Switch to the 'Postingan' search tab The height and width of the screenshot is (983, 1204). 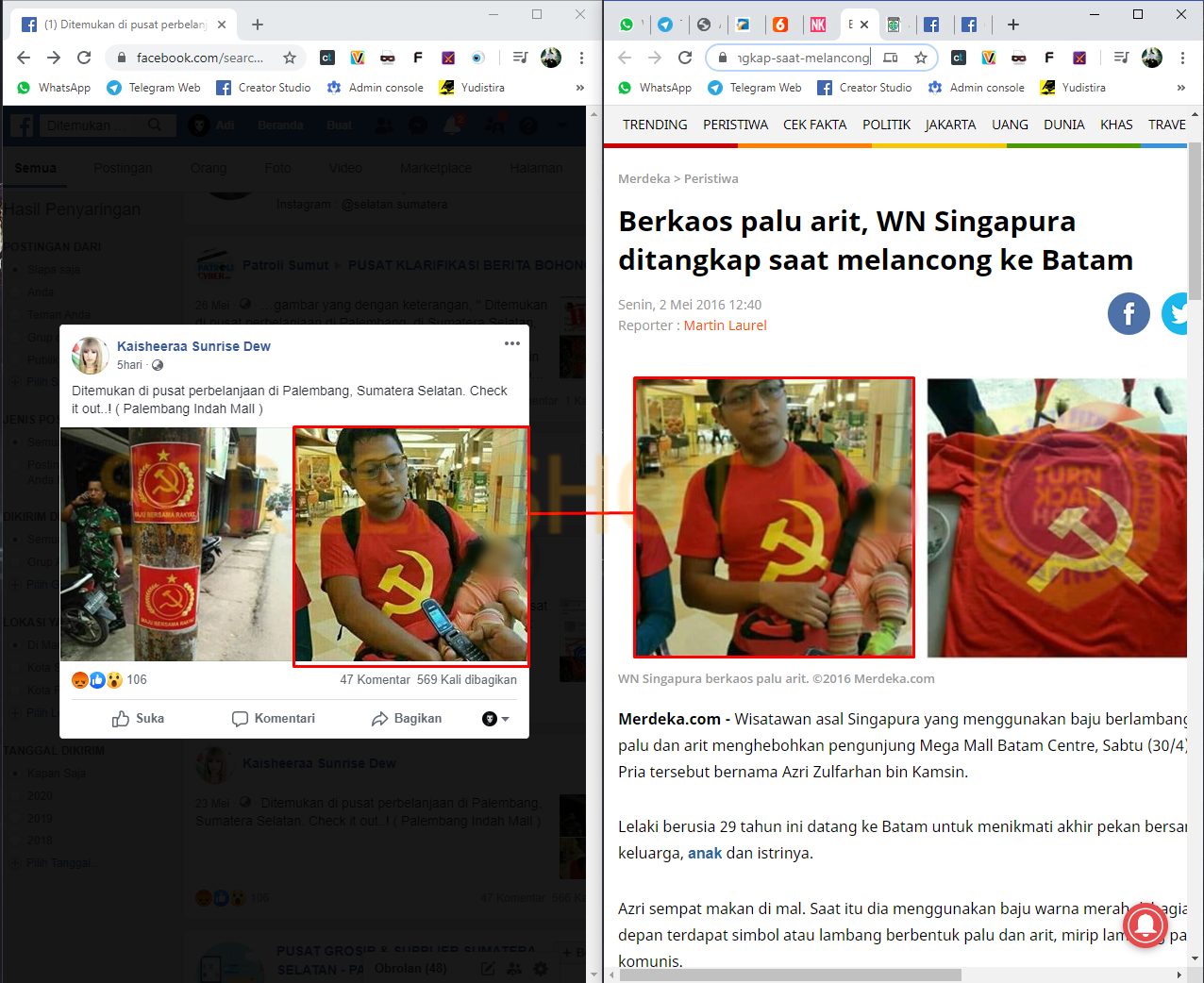(123, 168)
